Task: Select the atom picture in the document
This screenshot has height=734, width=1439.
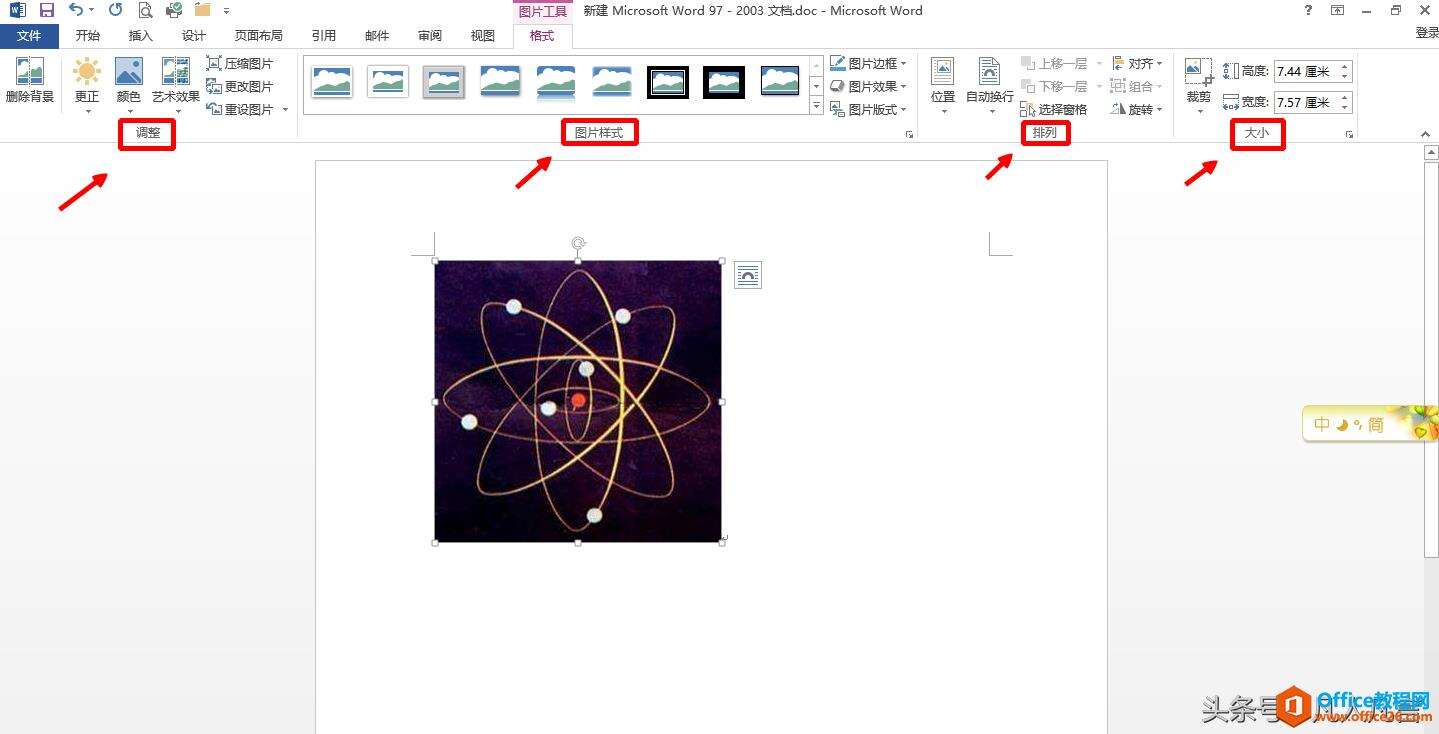Action: coord(578,401)
